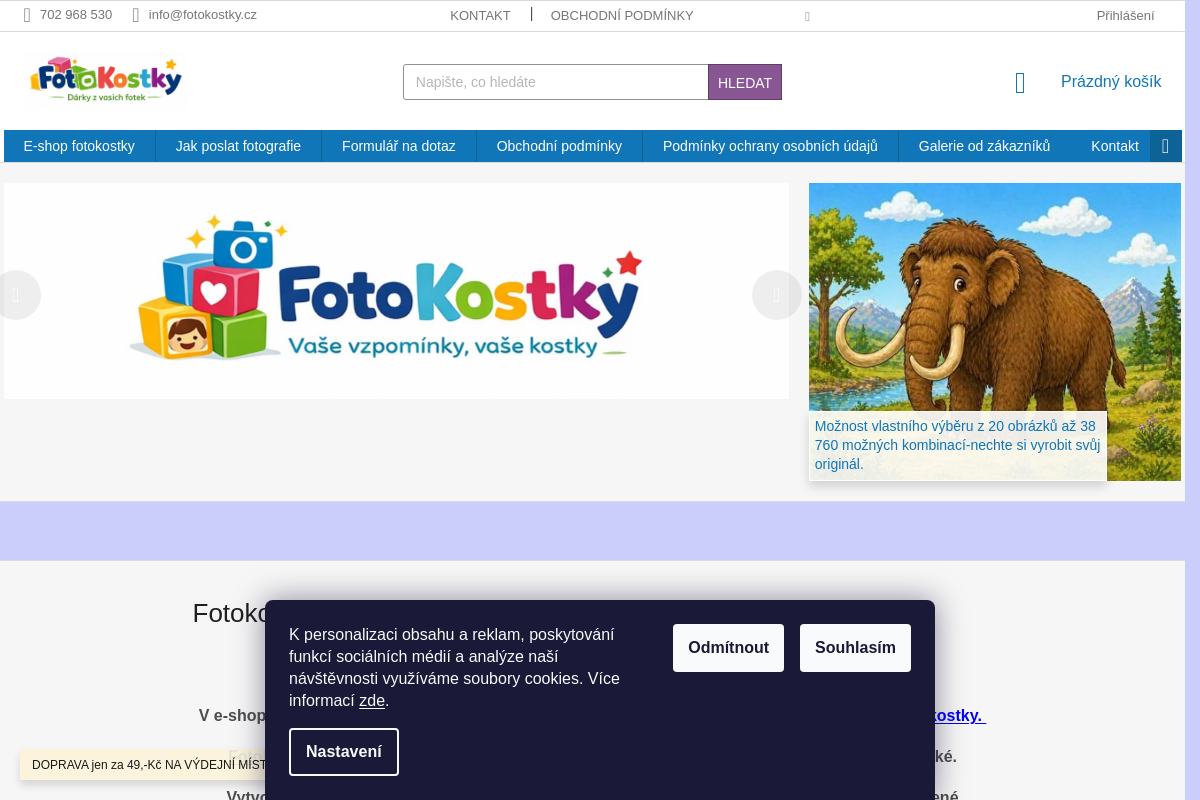
Task: Focus the search field 'Napište, co hledáte'
Action: click(556, 82)
